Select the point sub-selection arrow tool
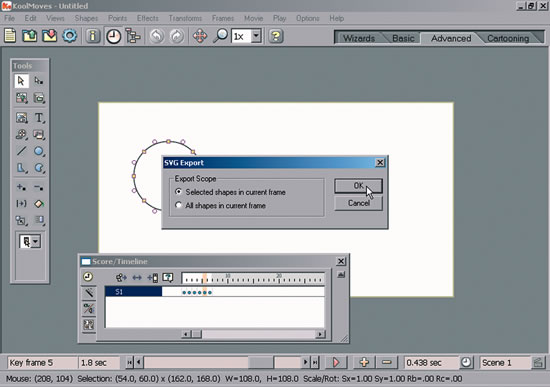This screenshot has height=387, width=550. point(39,81)
